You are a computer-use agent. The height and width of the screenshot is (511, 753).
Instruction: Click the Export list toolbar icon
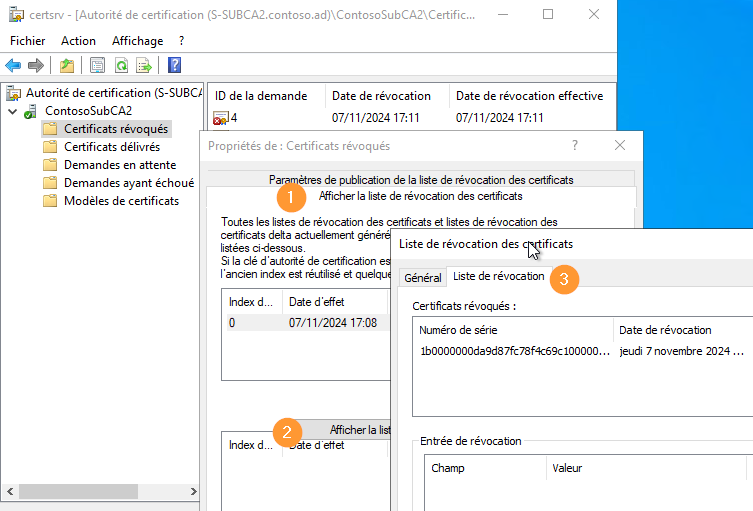pyautogui.click(x=144, y=65)
